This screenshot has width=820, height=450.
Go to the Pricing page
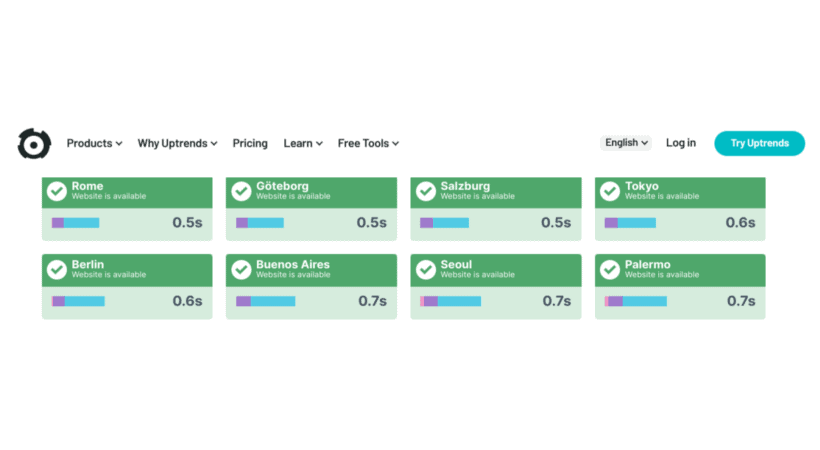[x=250, y=143]
